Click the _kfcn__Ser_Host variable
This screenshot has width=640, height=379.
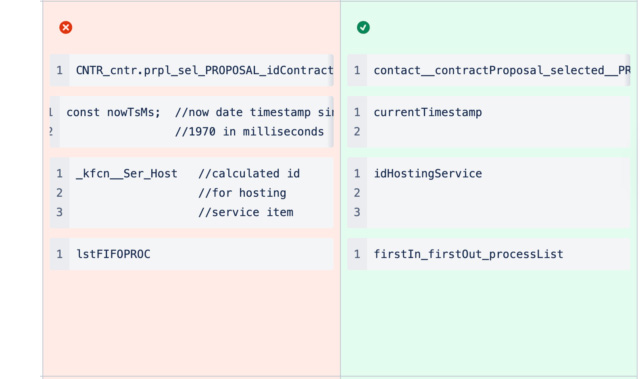(x=127, y=173)
